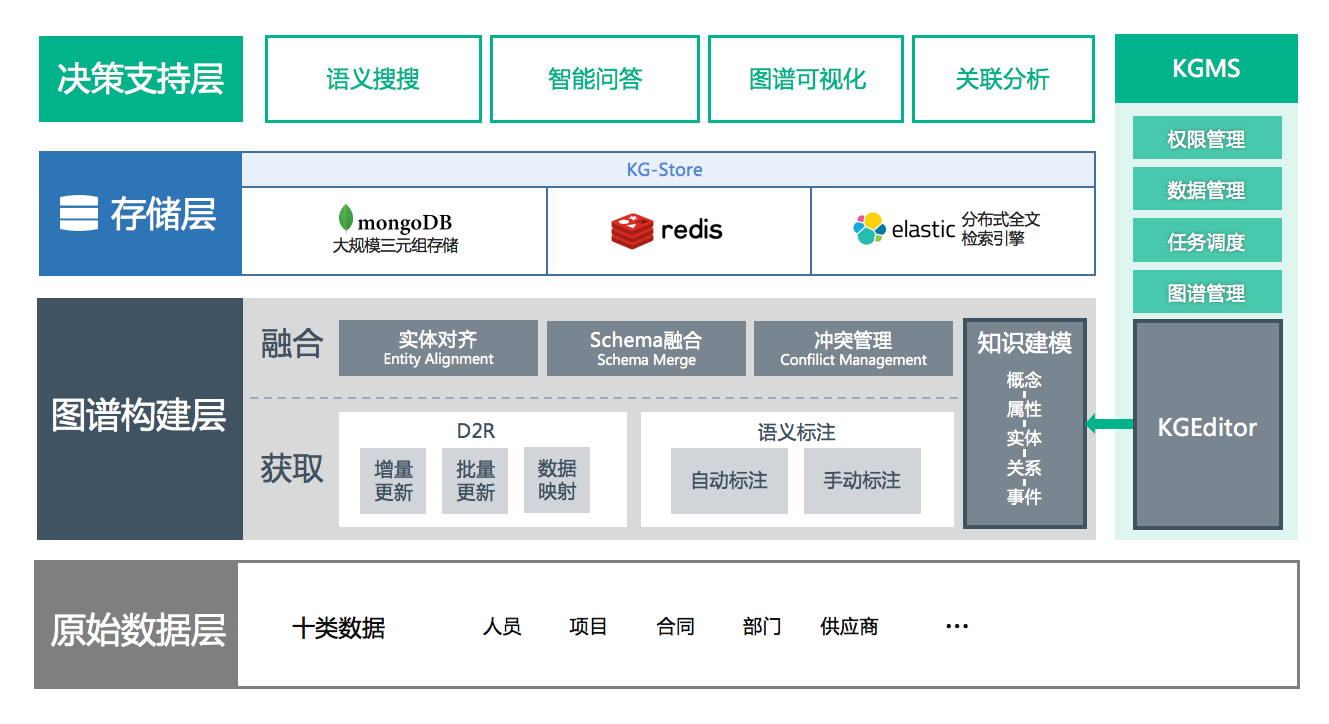Click the 知识建模 title

point(1025,343)
